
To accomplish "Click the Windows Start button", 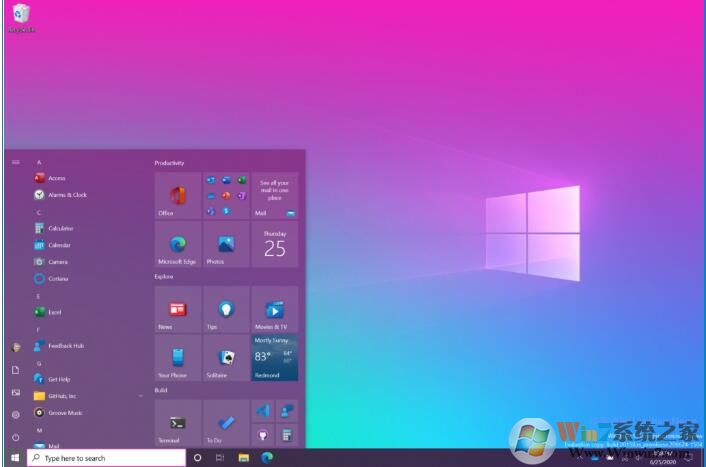I will 15,458.
